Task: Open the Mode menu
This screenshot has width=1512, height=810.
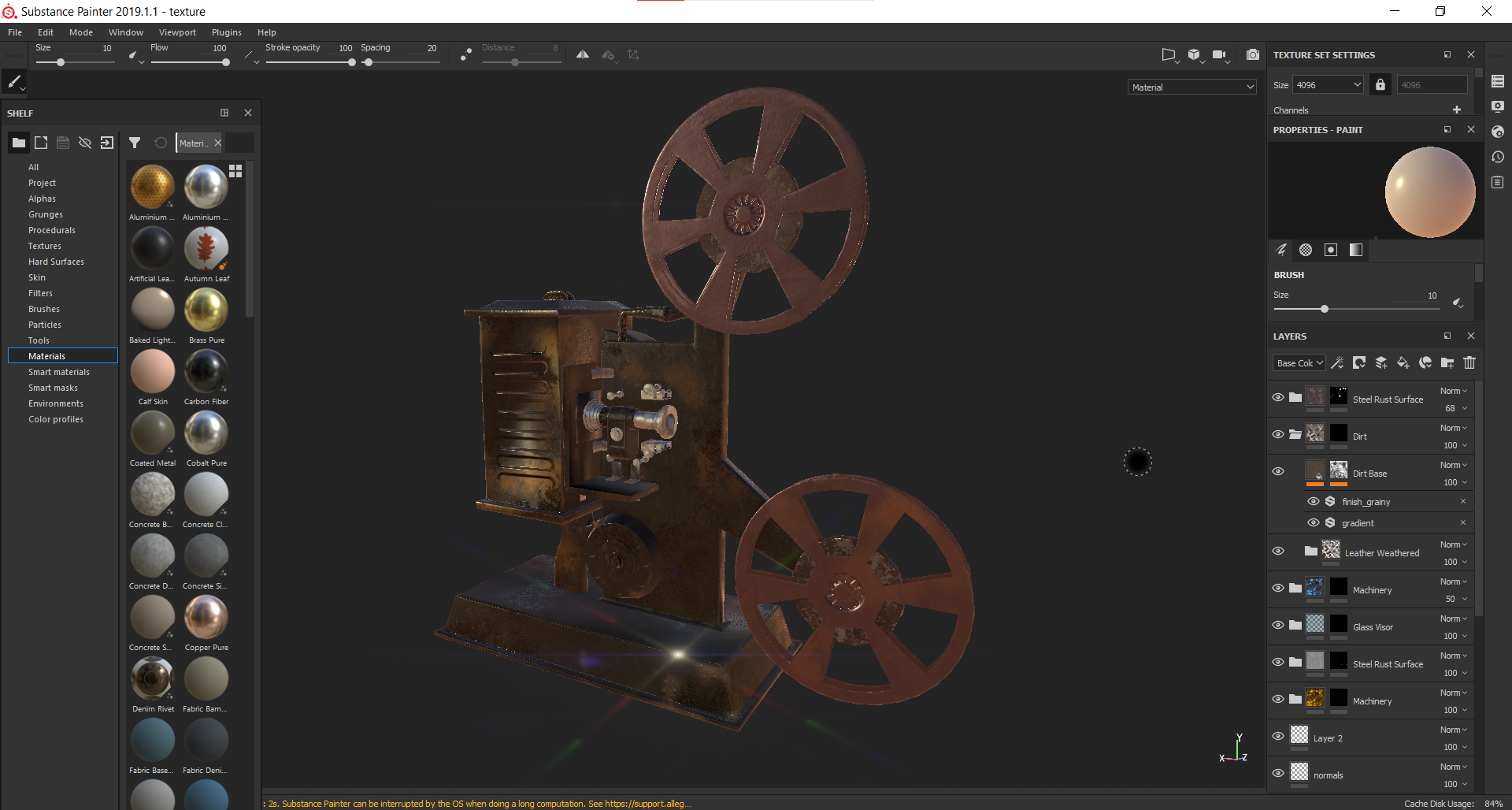Action: 81,32
